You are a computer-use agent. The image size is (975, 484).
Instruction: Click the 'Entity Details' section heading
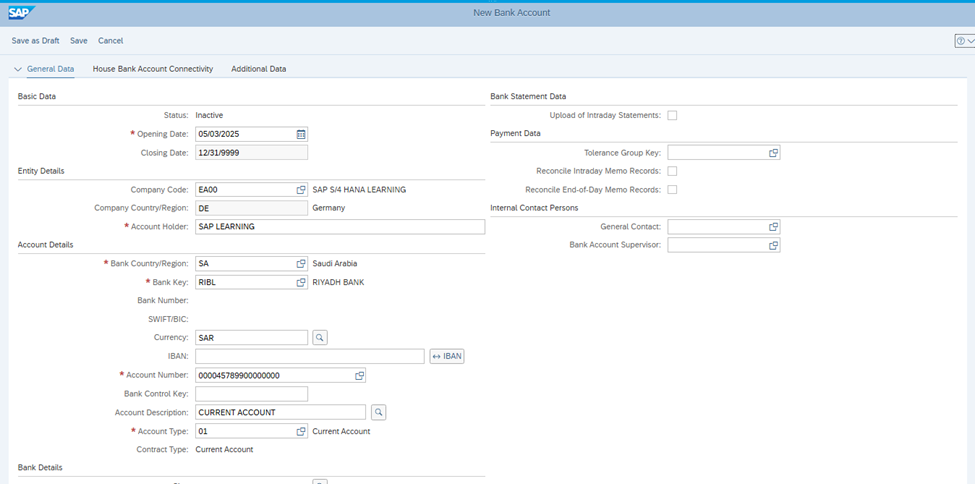click(x=41, y=170)
